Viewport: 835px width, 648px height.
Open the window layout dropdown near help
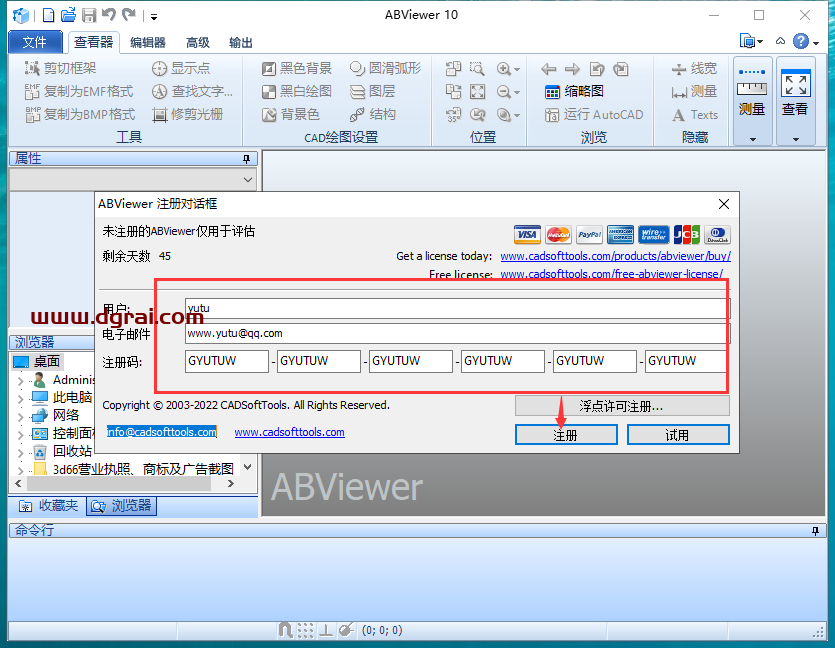[x=751, y=41]
